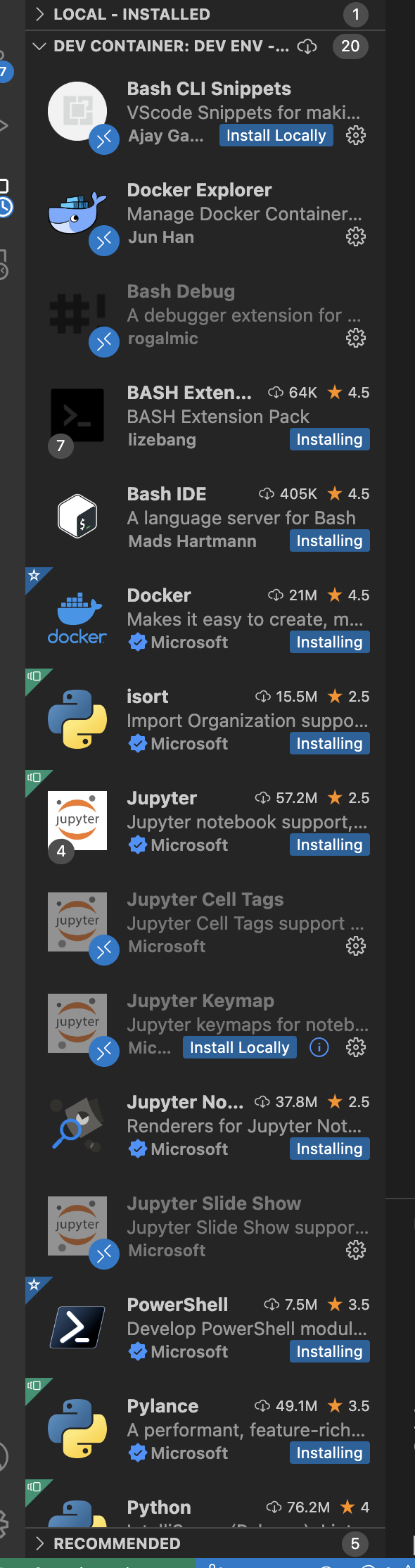This screenshot has height=1568, width=415.
Task: Expand the RECOMMENDED section
Action: (x=40, y=1543)
